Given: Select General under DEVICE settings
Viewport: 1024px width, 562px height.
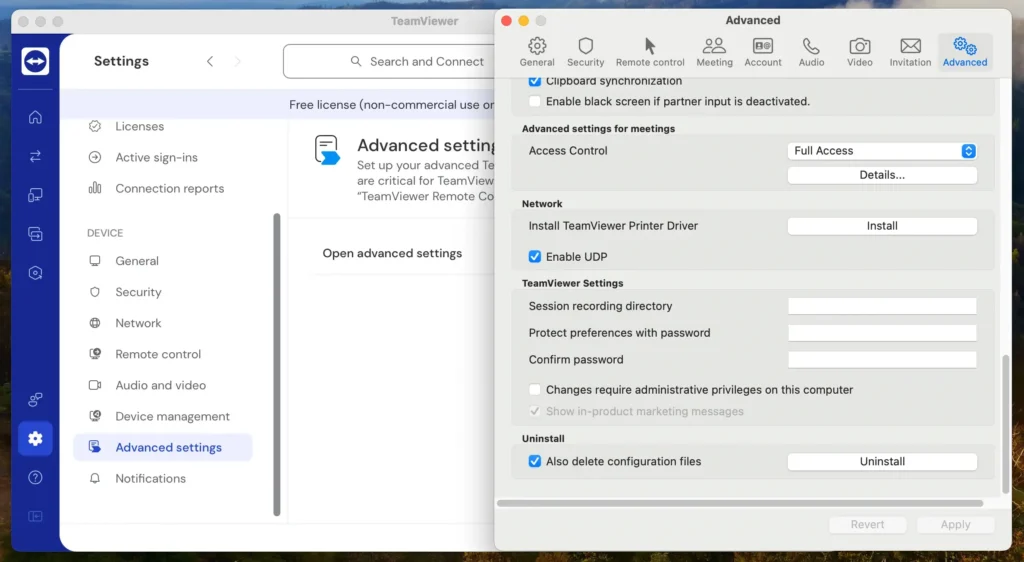Looking at the screenshot, I should (136, 261).
